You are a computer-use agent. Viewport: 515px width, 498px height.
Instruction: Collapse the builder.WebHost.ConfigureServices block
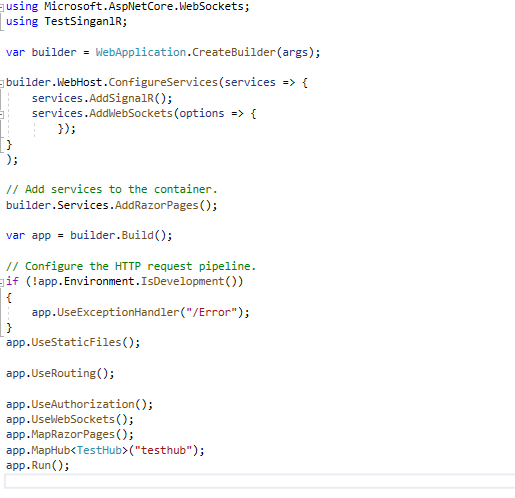[2, 83]
